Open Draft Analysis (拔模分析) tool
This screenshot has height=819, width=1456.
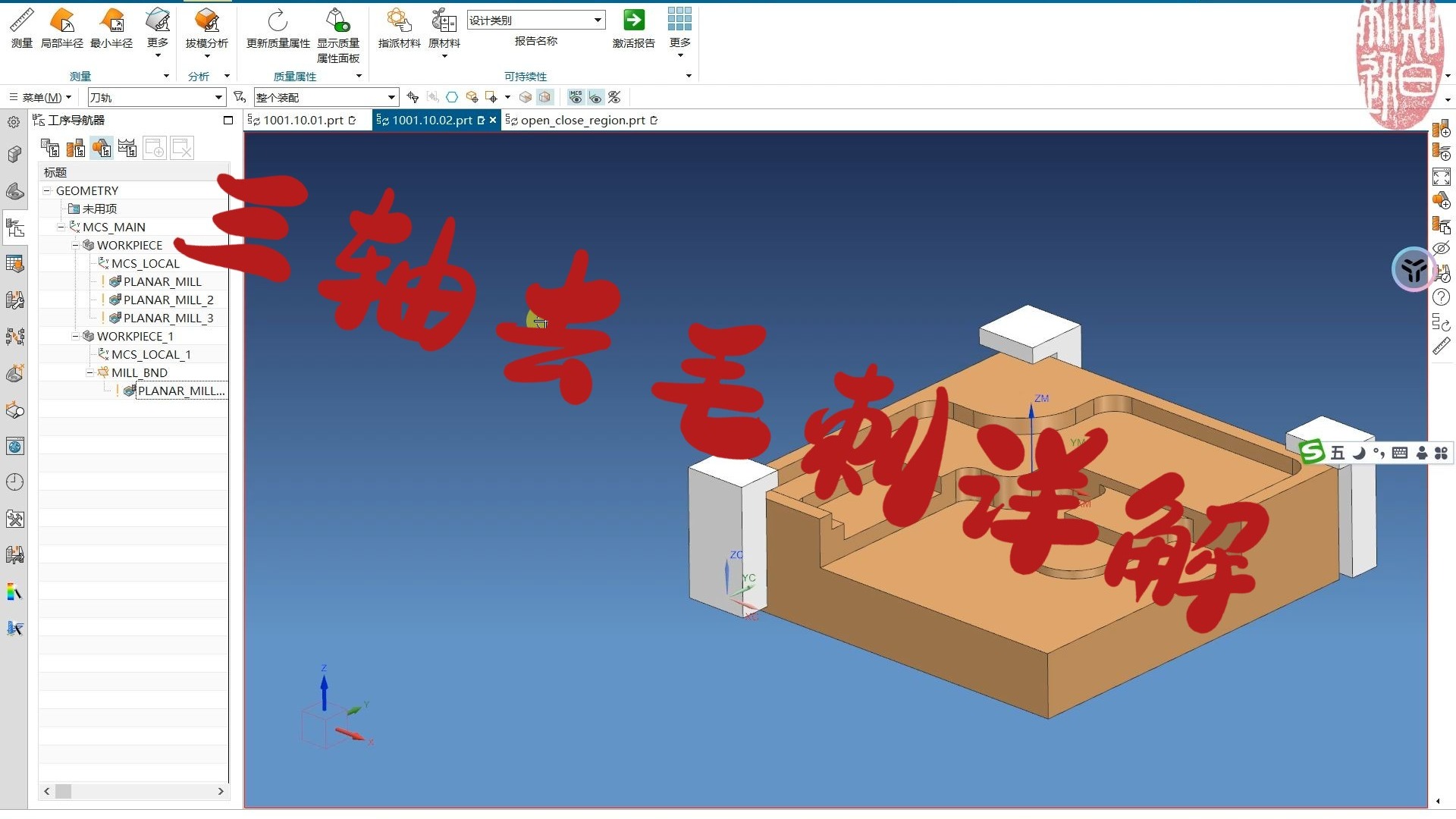[x=206, y=20]
